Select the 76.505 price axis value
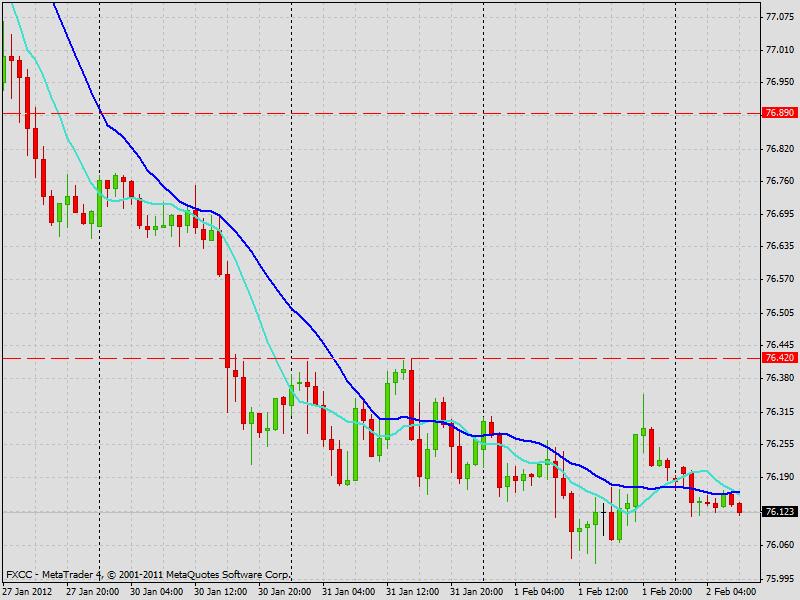The height and width of the screenshot is (600, 800). (780, 312)
